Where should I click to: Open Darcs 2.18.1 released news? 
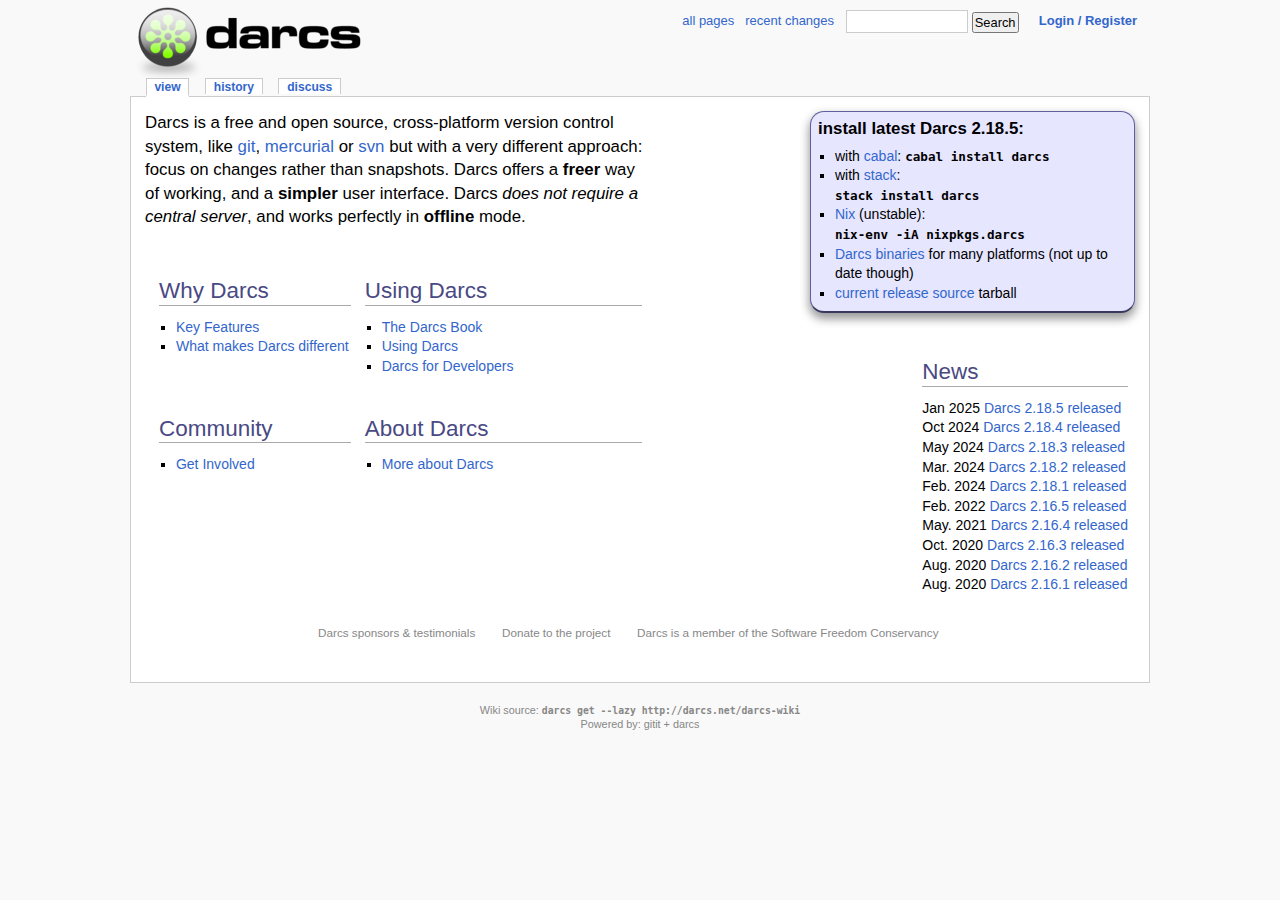[x=1058, y=486]
